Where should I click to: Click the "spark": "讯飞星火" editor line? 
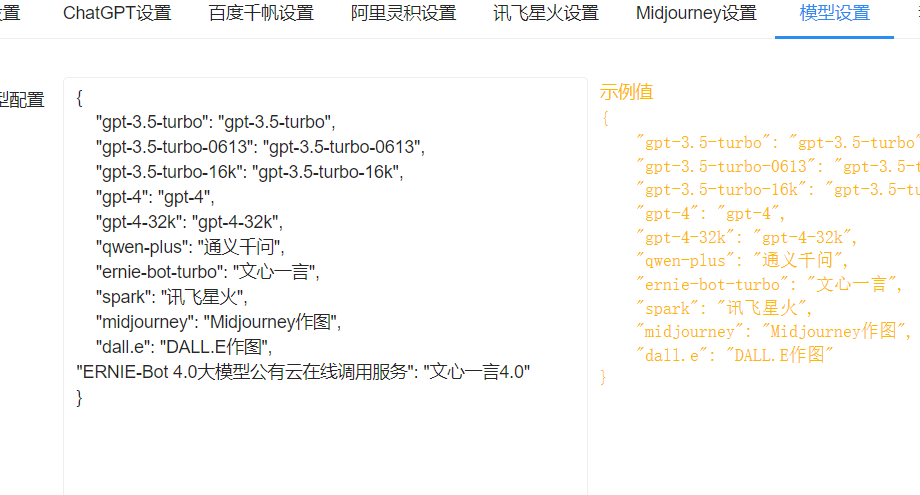(x=172, y=297)
